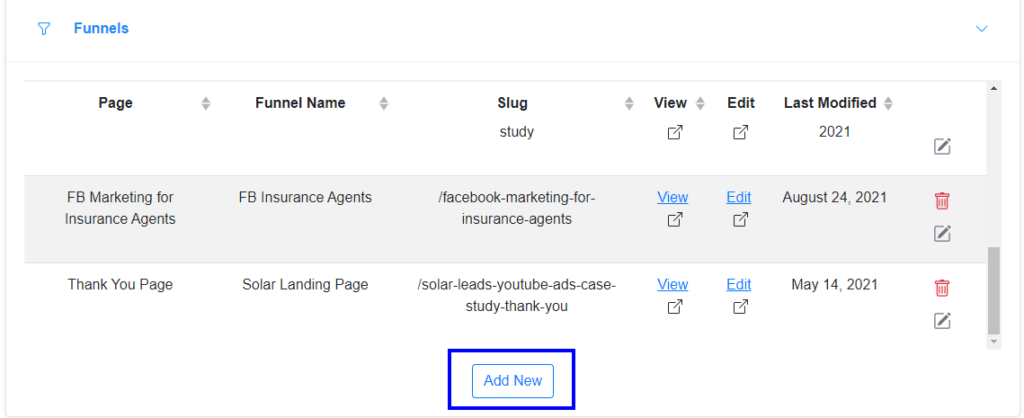1024x418 pixels.
Task: Click Edit link for FB Insurance Agents
Action: (x=739, y=198)
